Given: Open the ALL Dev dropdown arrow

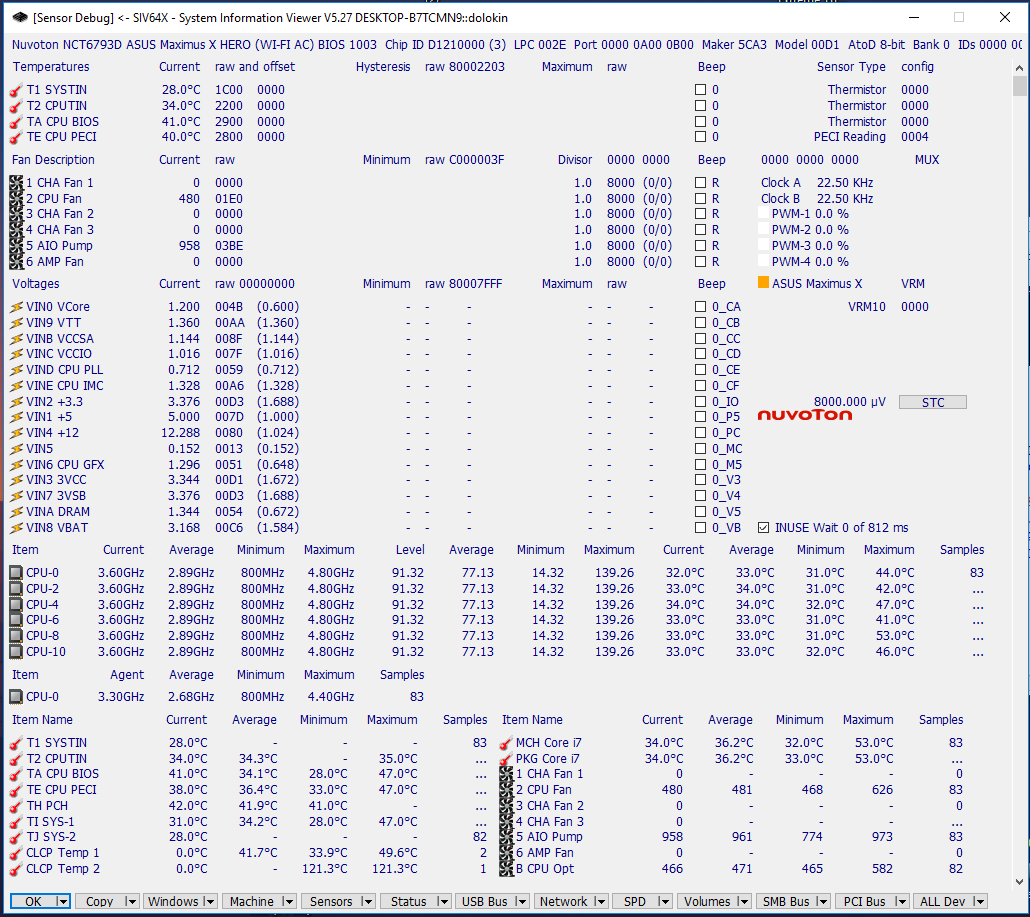Looking at the screenshot, I should click(x=979, y=902).
